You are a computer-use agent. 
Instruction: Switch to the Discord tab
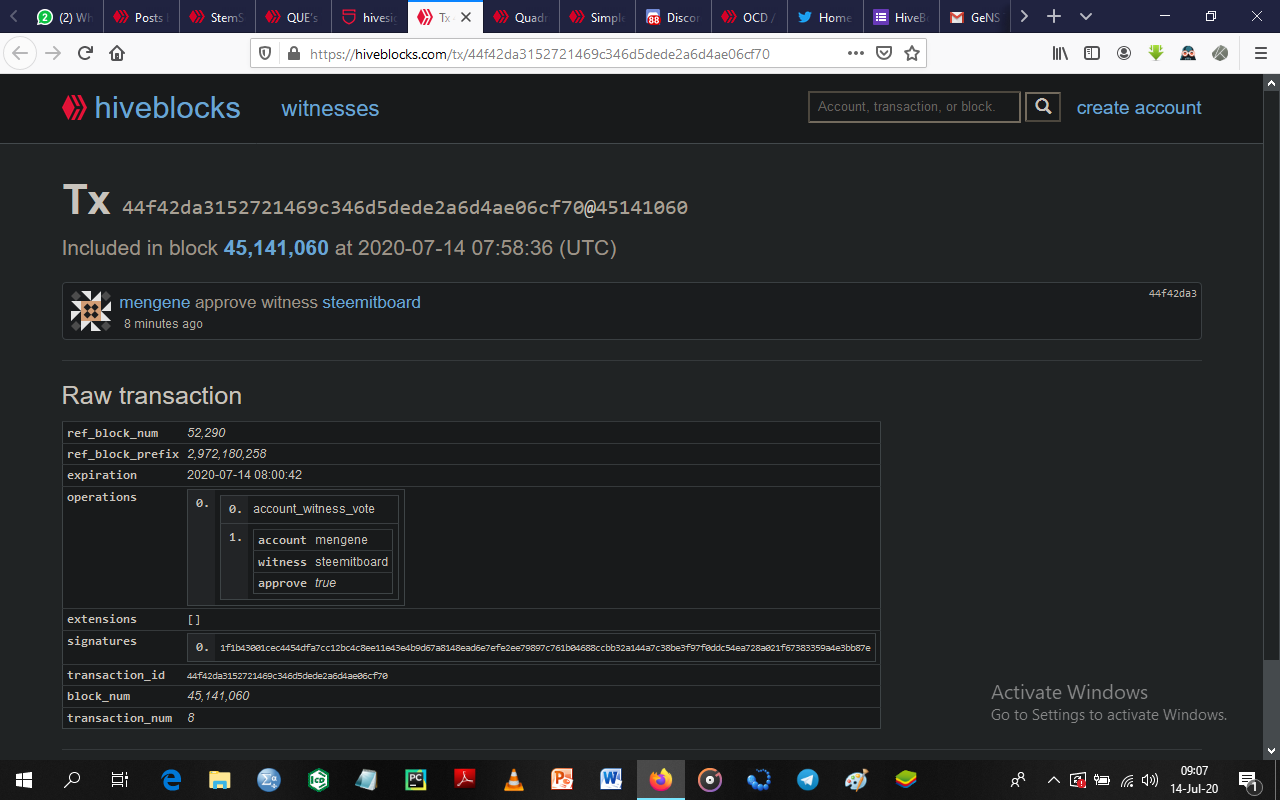(x=673, y=17)
